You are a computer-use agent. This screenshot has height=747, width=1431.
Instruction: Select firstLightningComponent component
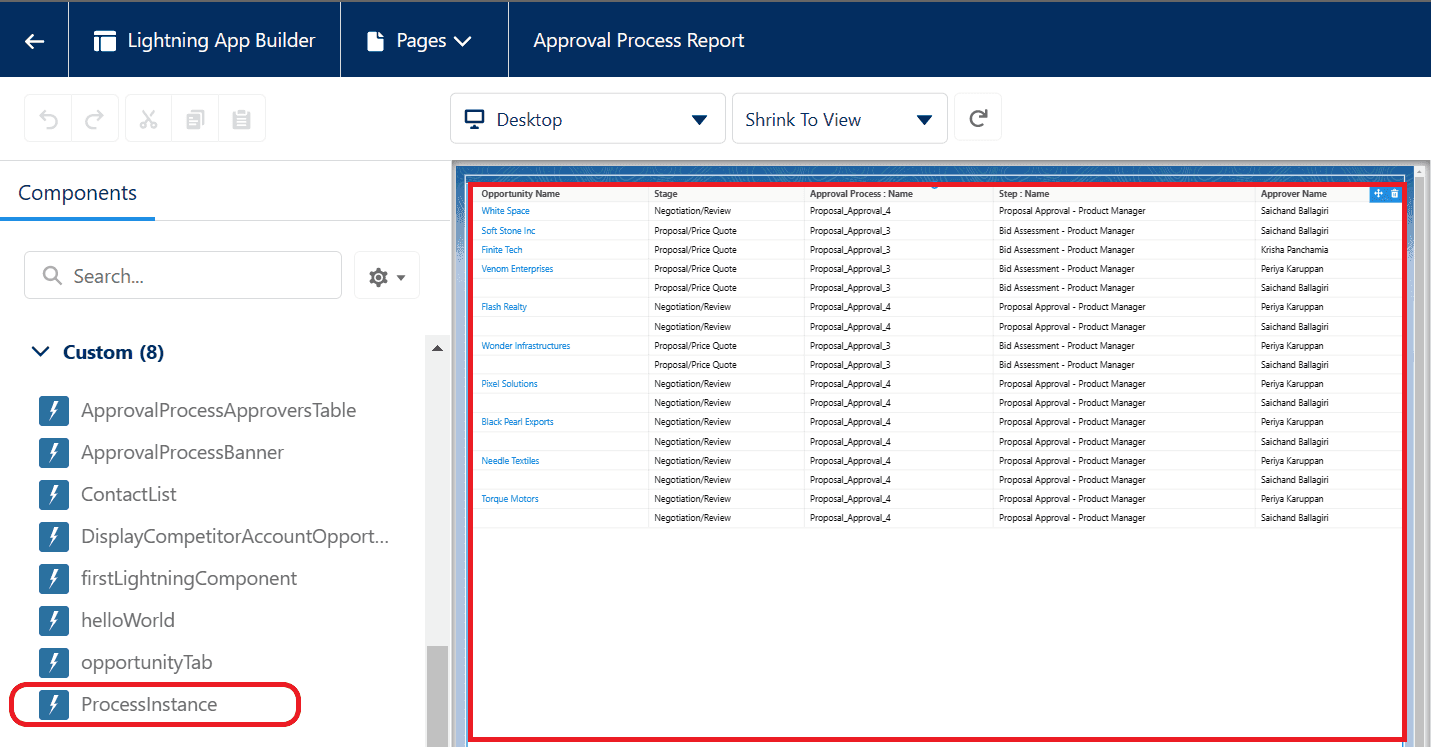(x=189, y=579)
